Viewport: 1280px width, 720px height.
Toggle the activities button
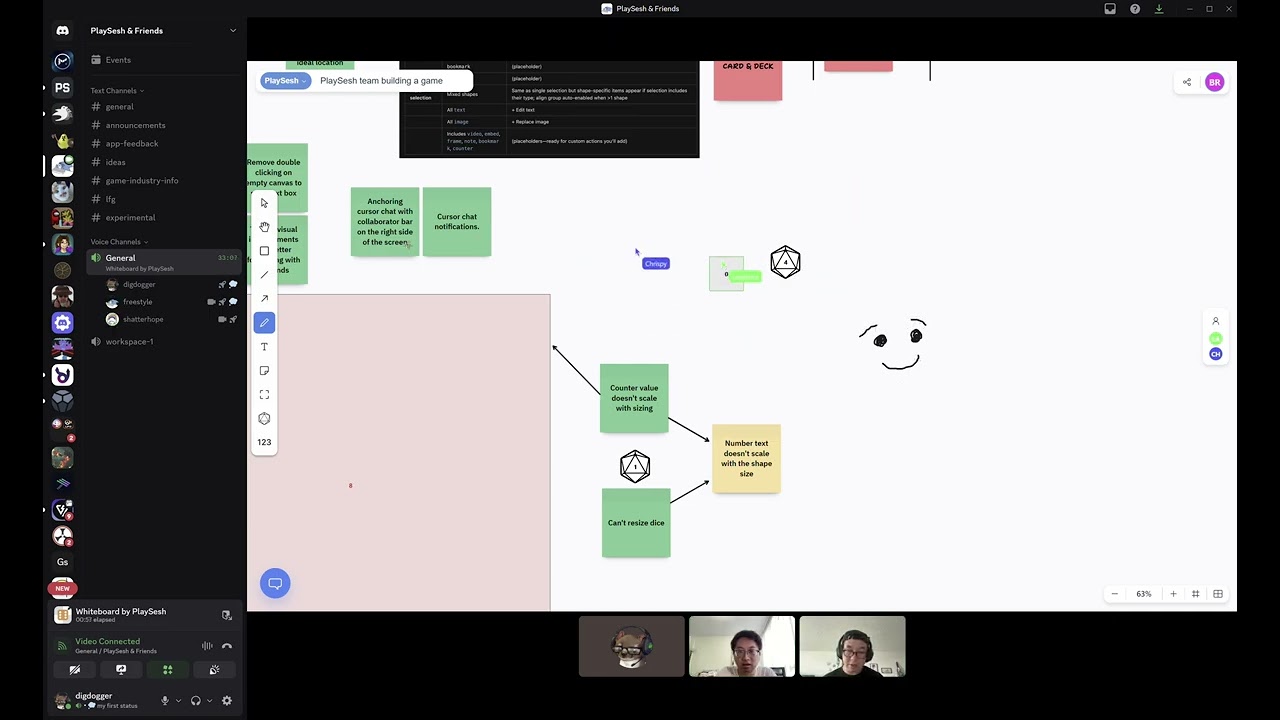pyautogui.click(x=168, y=670)
